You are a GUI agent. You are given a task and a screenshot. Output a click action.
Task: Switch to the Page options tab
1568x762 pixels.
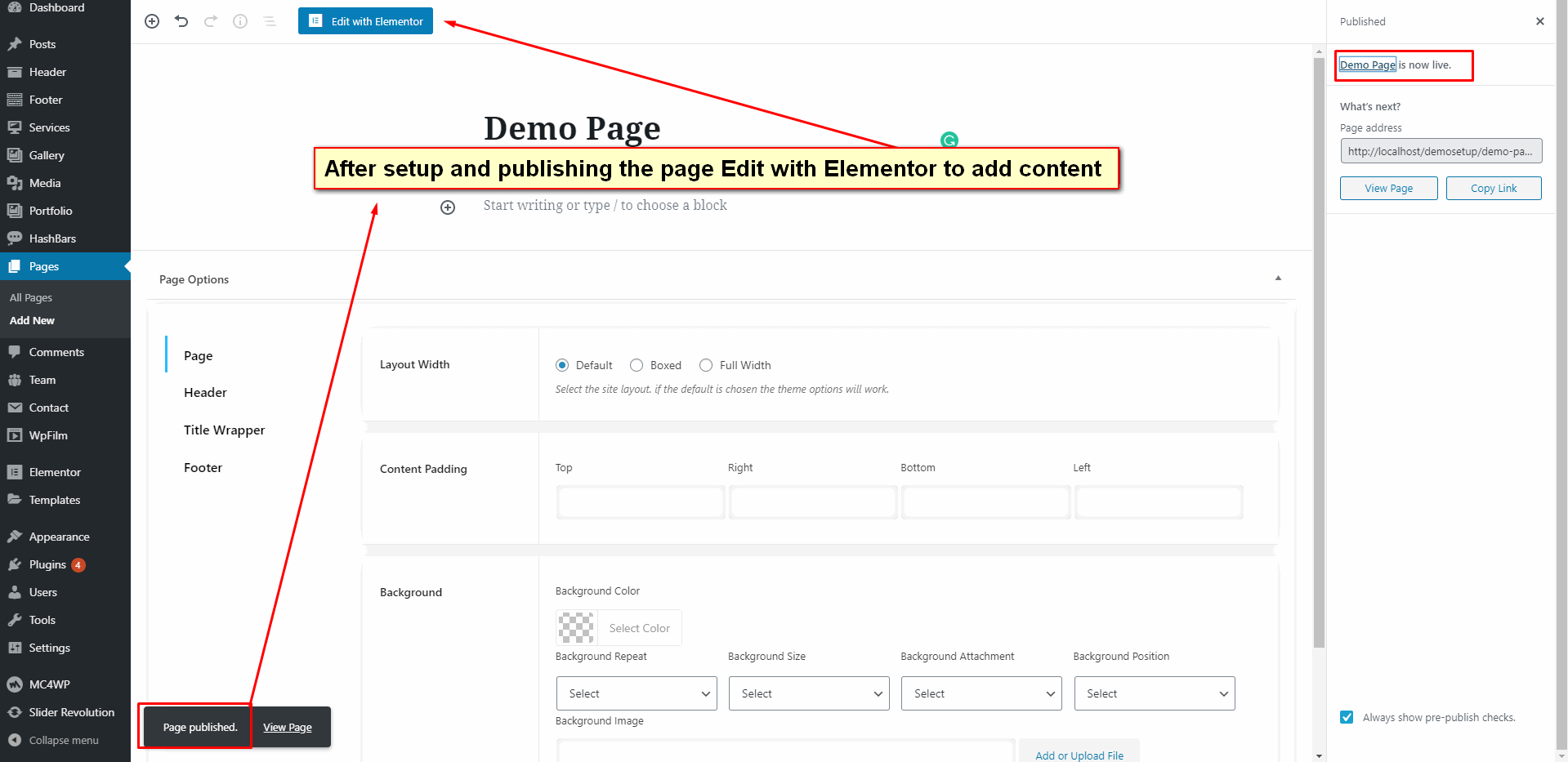[199, 356]
